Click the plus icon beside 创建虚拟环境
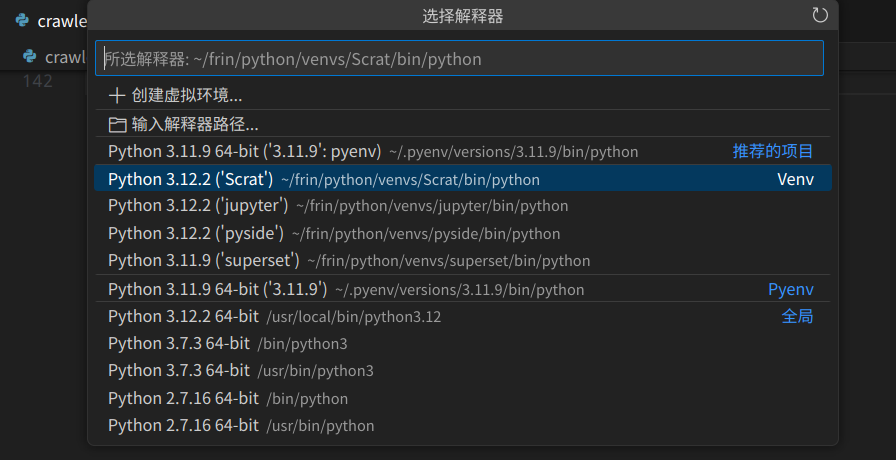 [x=117, y=96]
